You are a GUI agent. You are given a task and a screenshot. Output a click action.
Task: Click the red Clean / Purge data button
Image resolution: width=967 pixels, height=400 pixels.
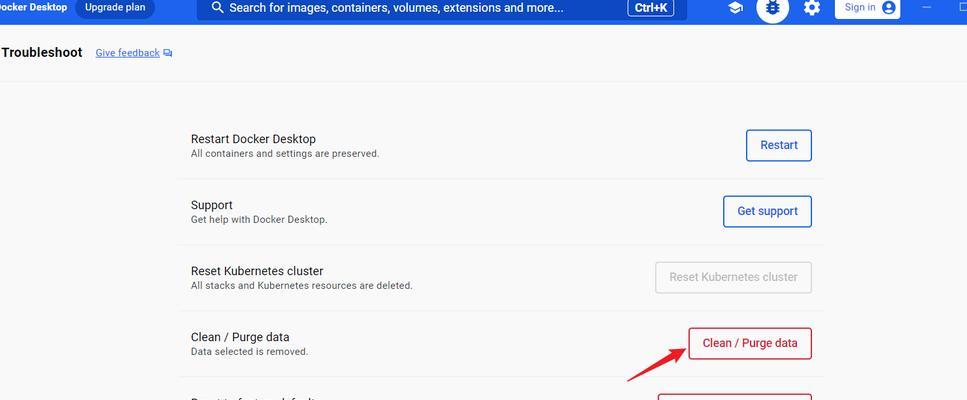click(x=750, y=343)
